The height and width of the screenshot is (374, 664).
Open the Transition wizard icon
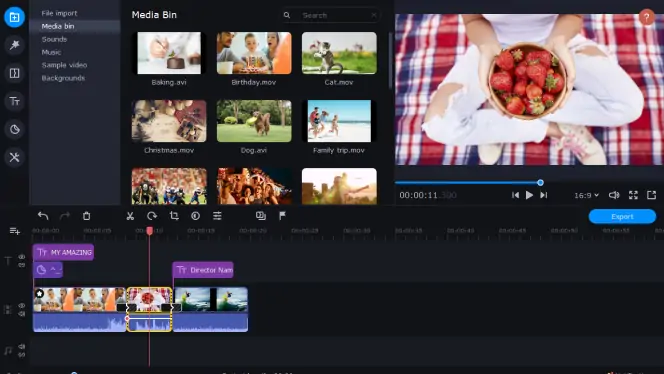(261, 216)
